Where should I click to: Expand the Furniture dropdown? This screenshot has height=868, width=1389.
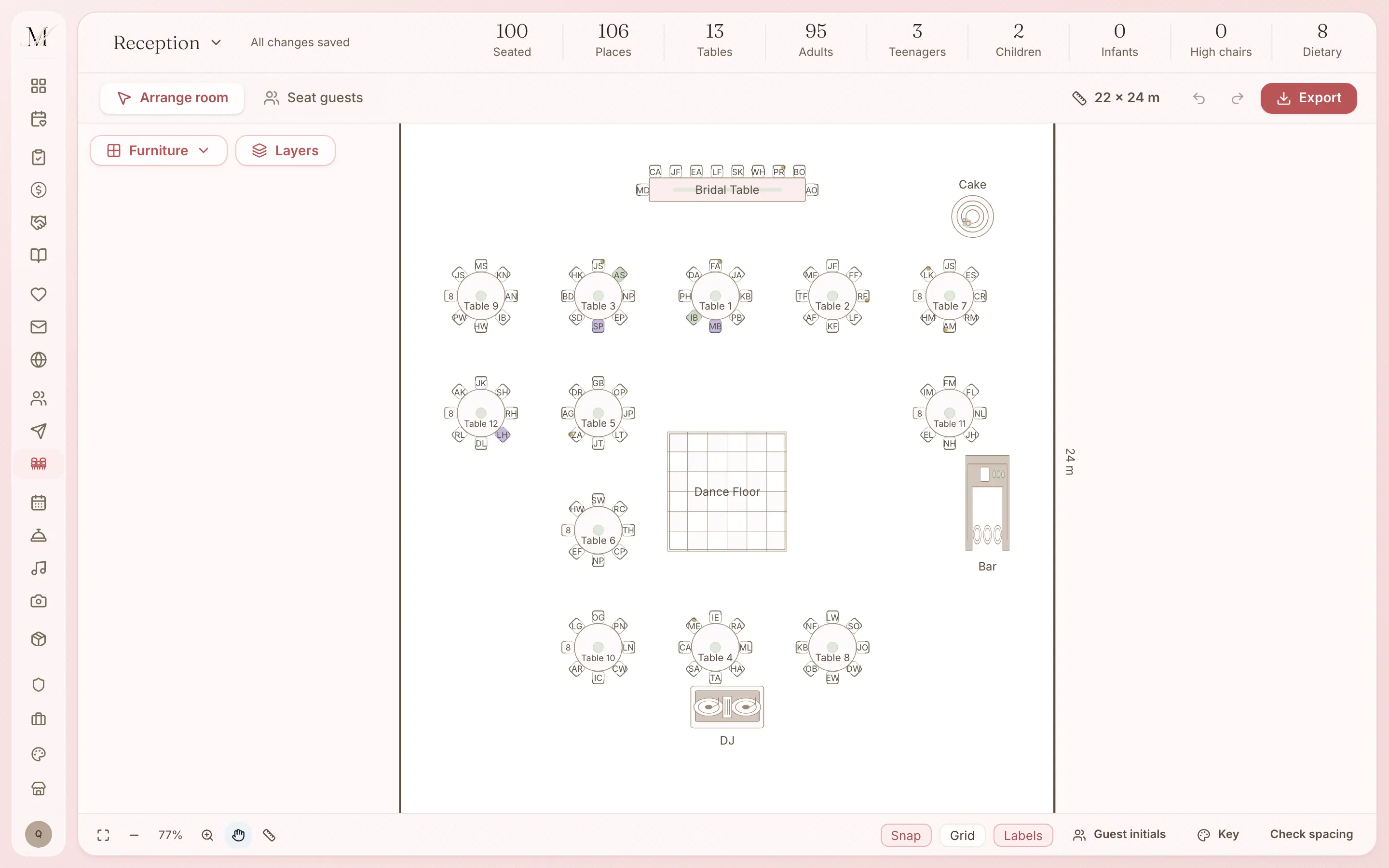158,150
